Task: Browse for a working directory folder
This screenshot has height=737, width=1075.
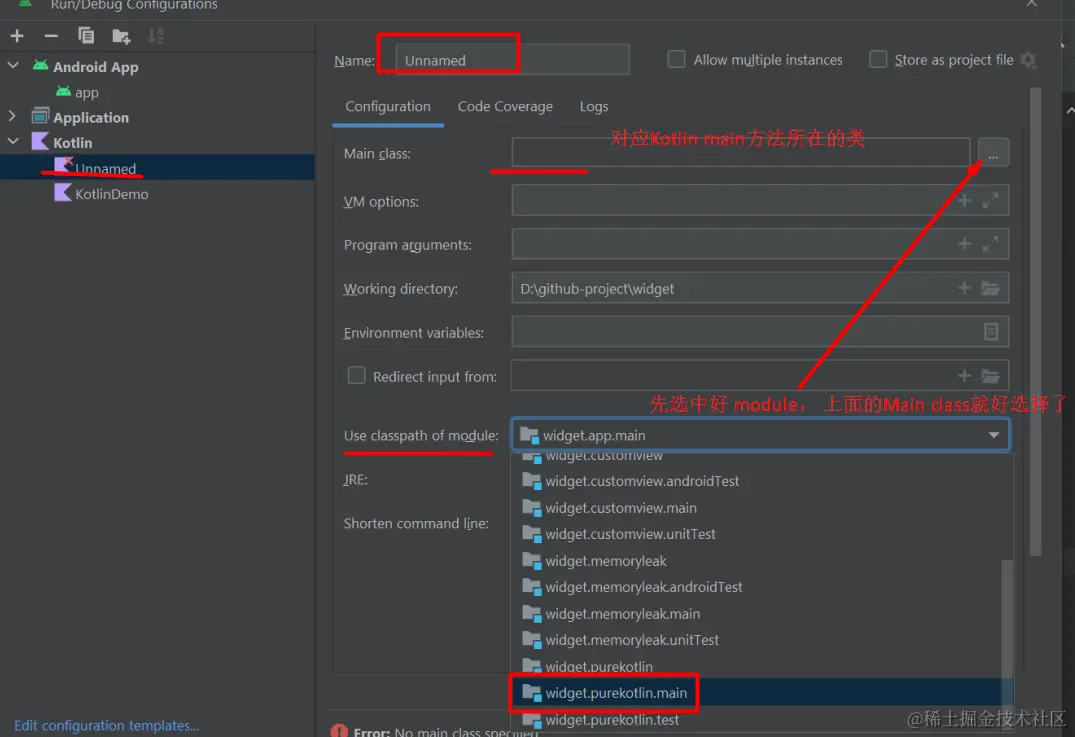Action: click(x=991, y=287)
